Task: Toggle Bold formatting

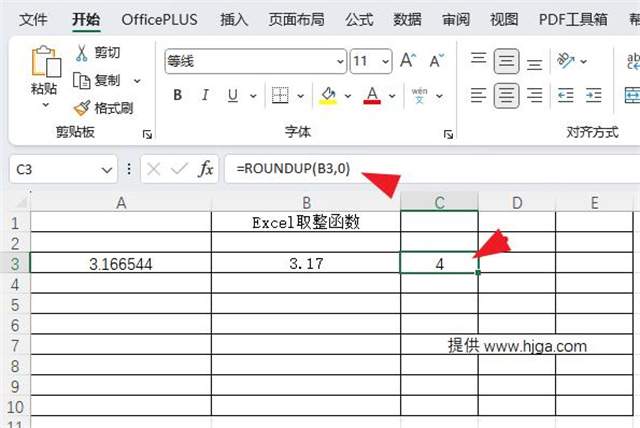Action: 178,95
